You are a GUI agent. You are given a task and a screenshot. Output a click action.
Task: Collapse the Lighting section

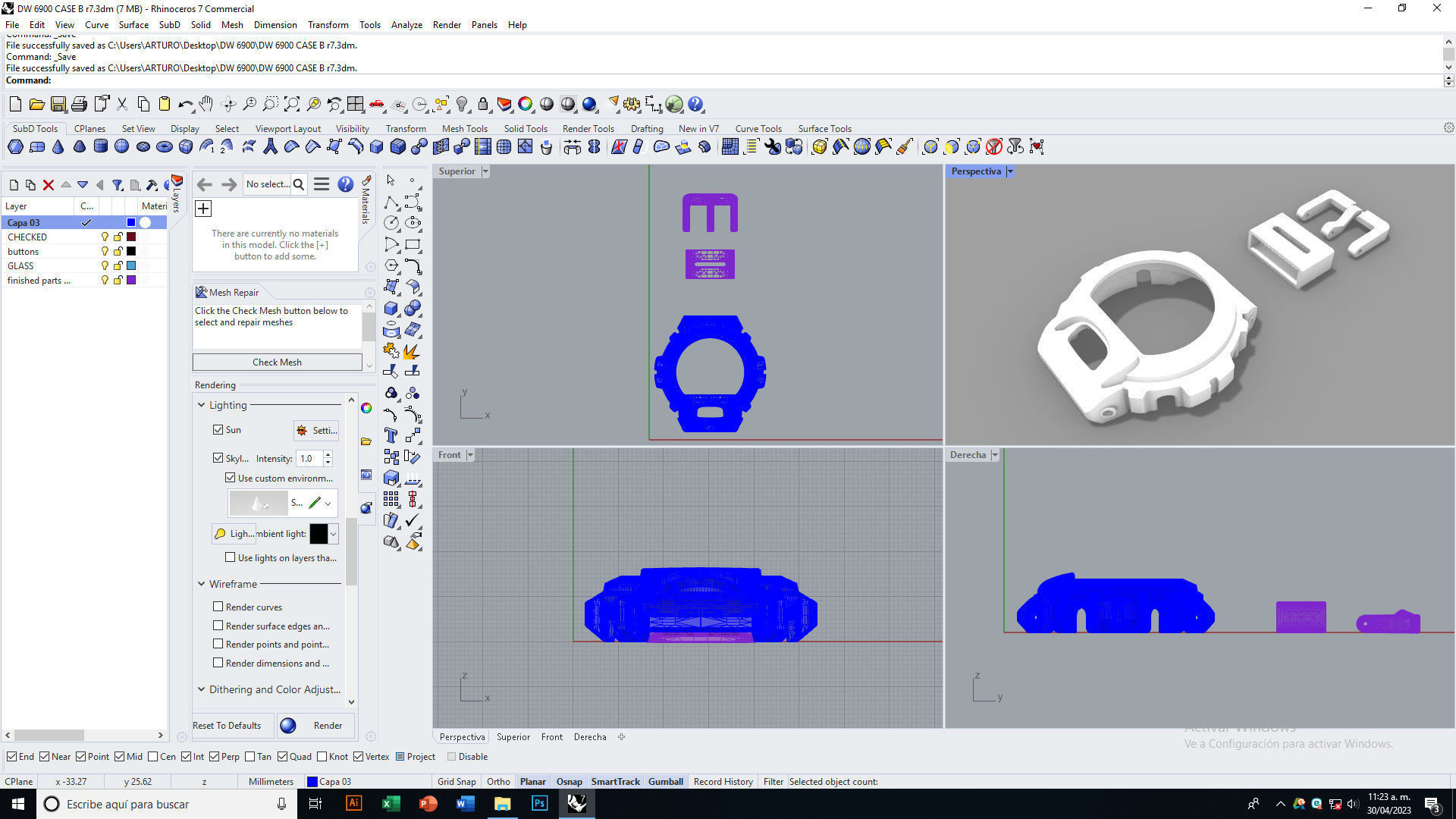point(201,406)
